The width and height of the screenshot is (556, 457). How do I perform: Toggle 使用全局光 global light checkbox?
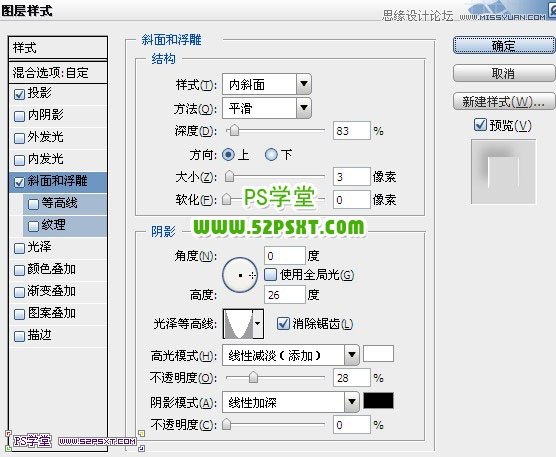pos(271,275)
